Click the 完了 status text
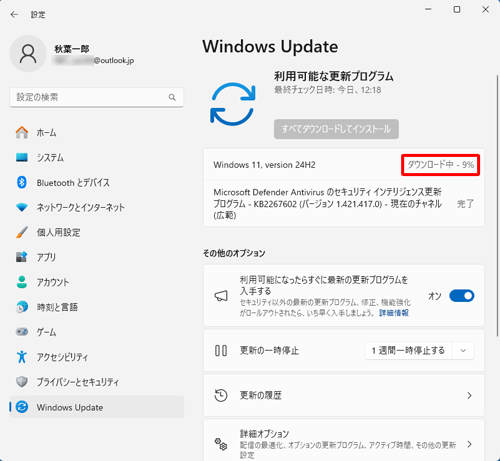The height and width of the screenshot is (461, 500). 465,204
